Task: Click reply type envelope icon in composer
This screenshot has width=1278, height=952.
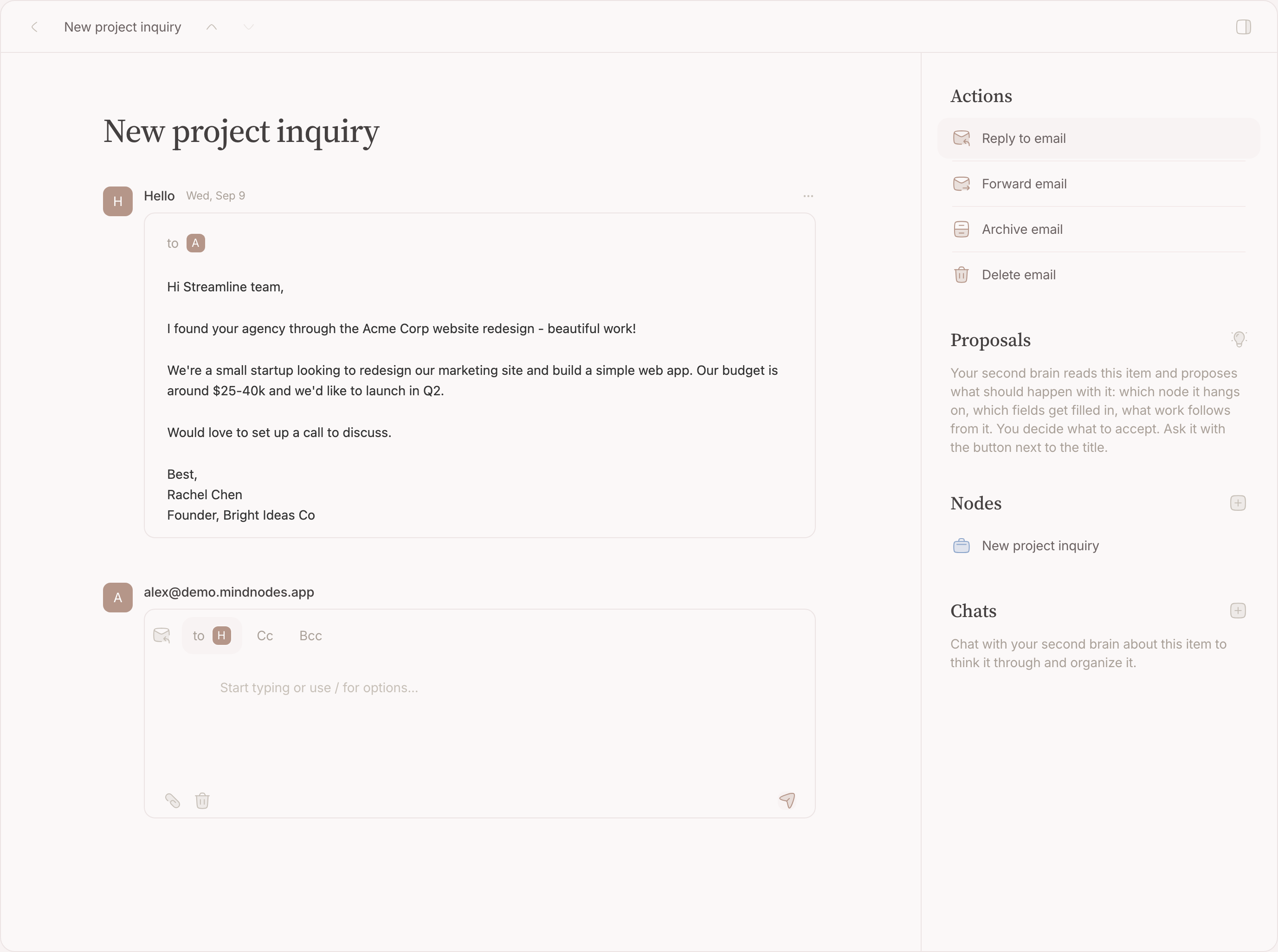Action: point(162,636)
